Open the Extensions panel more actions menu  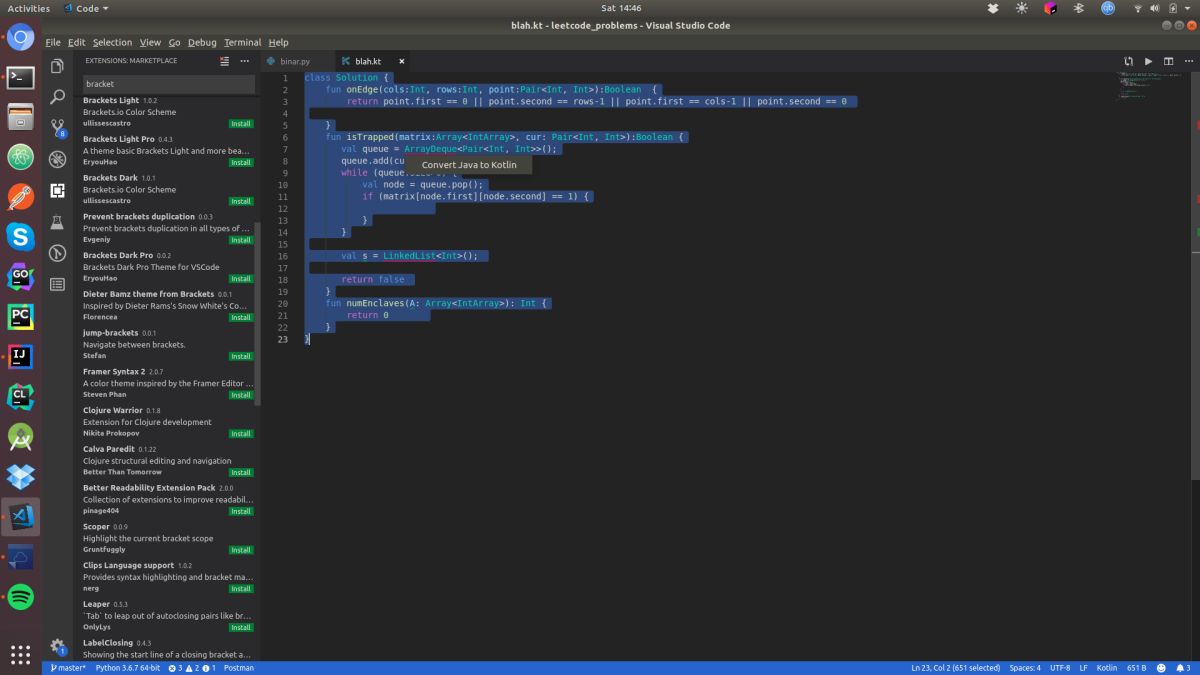244,61
